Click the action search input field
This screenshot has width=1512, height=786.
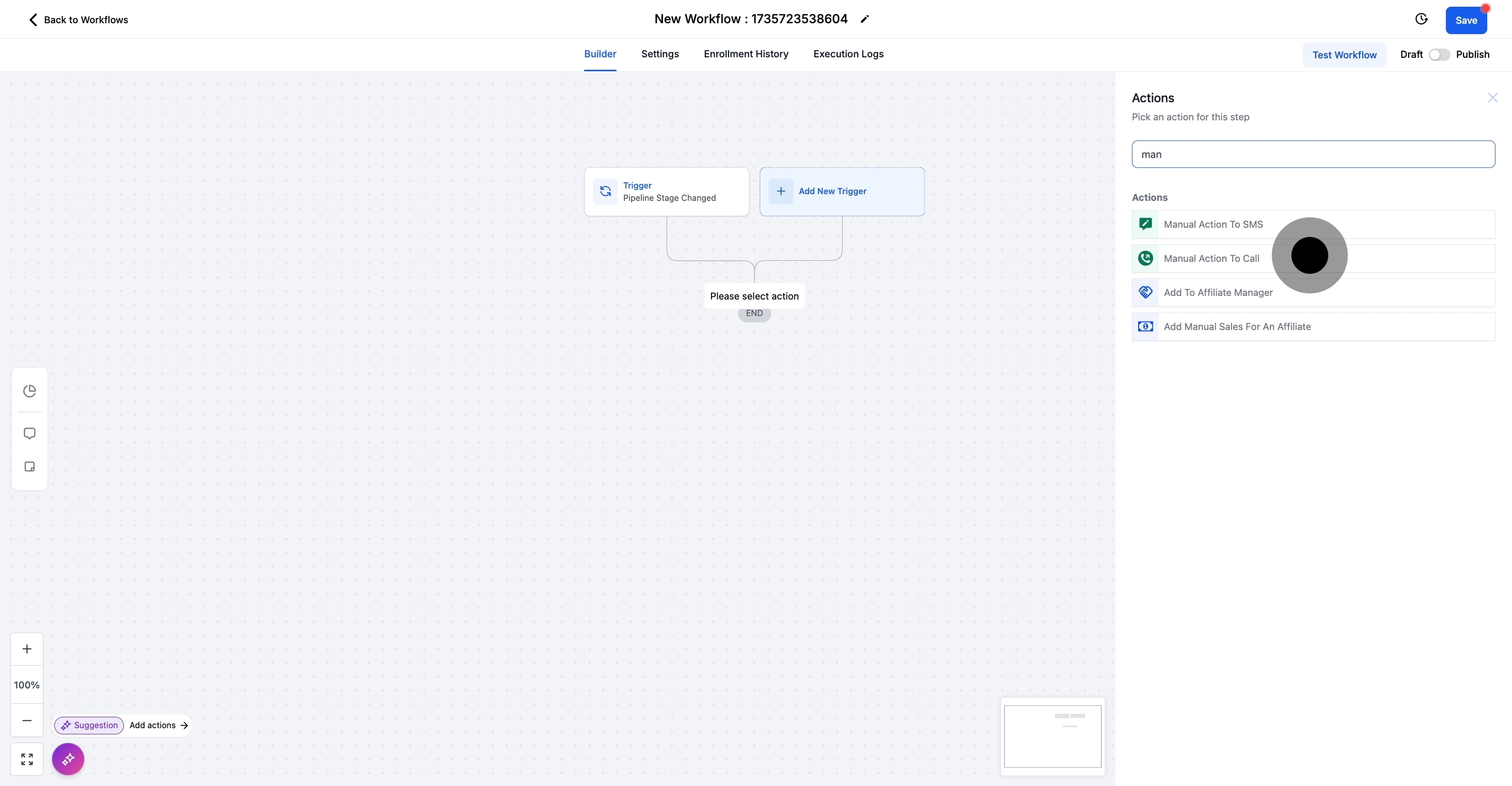(1313, 154)
